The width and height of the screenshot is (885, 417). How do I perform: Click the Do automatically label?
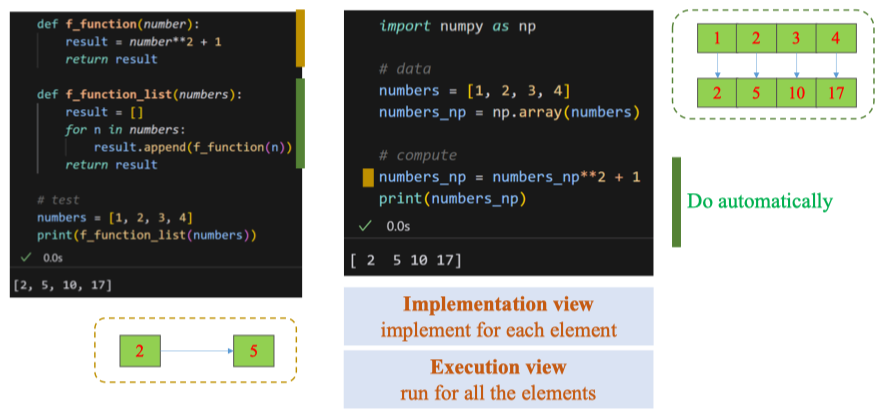[x=759, y=201]
